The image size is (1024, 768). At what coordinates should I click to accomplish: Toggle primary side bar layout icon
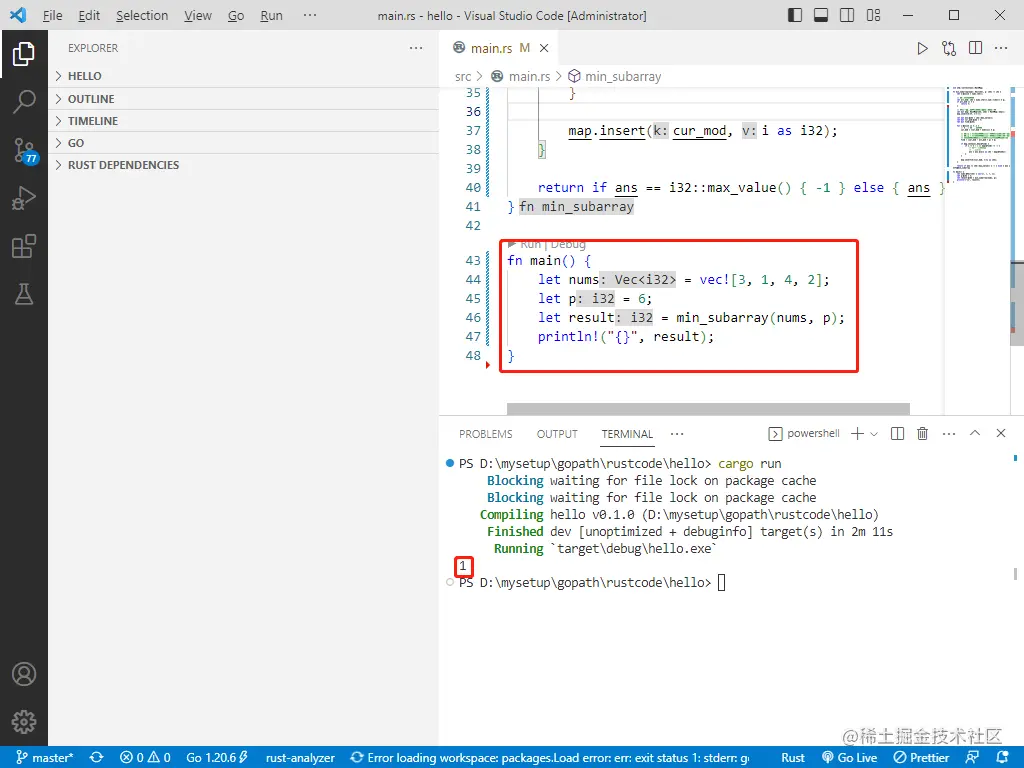(795, 15)
